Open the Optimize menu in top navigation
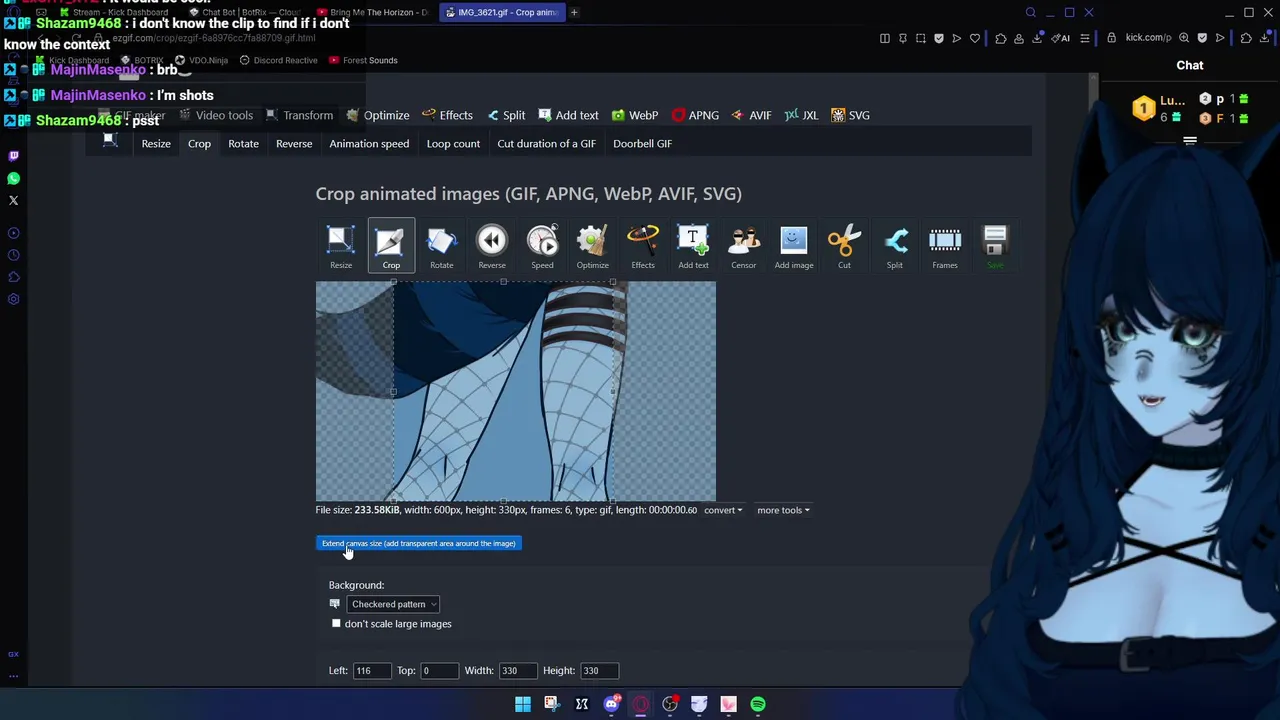 [378, 115]
